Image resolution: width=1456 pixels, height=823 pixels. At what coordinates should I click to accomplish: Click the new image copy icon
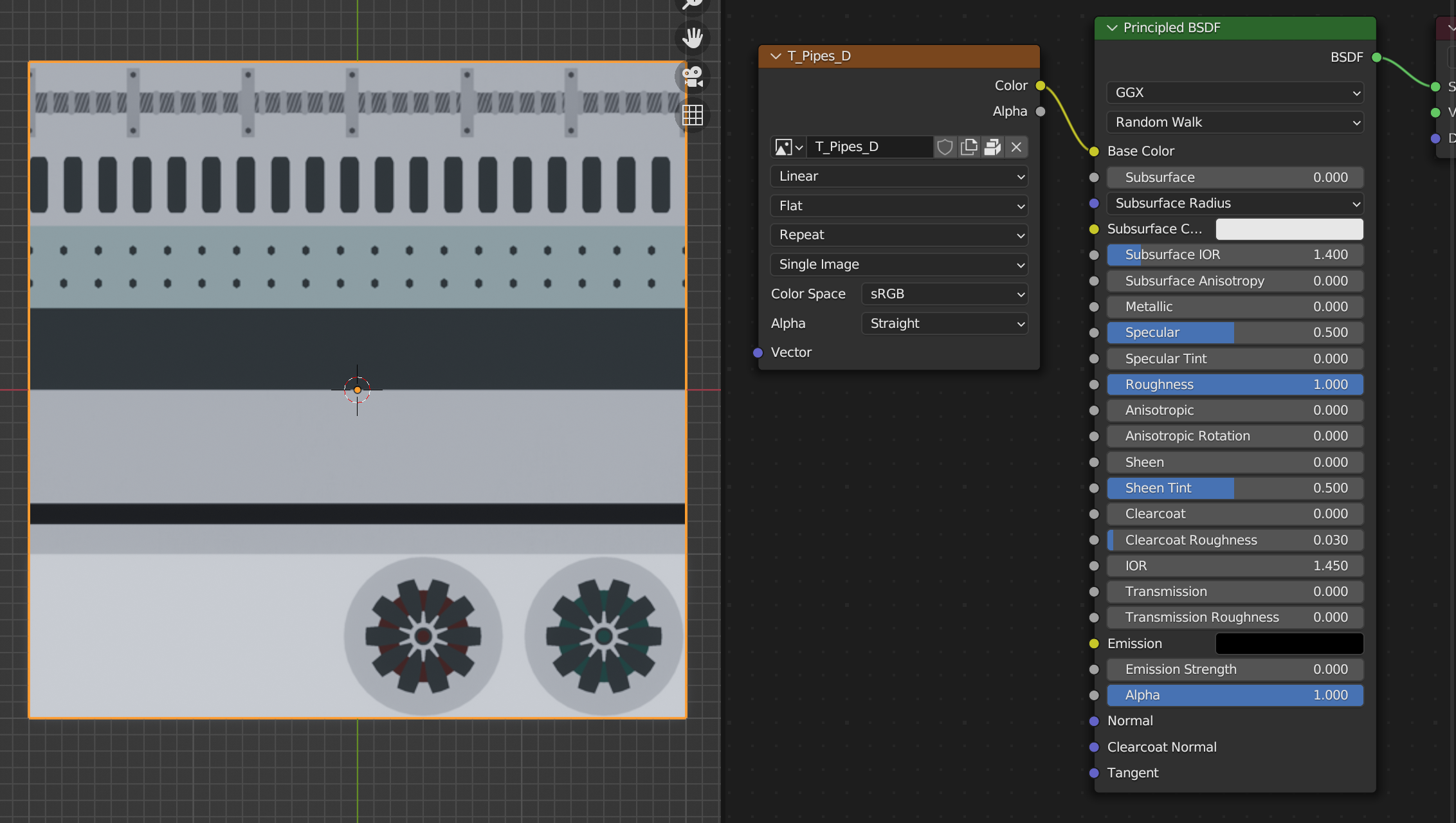(969, 147)
